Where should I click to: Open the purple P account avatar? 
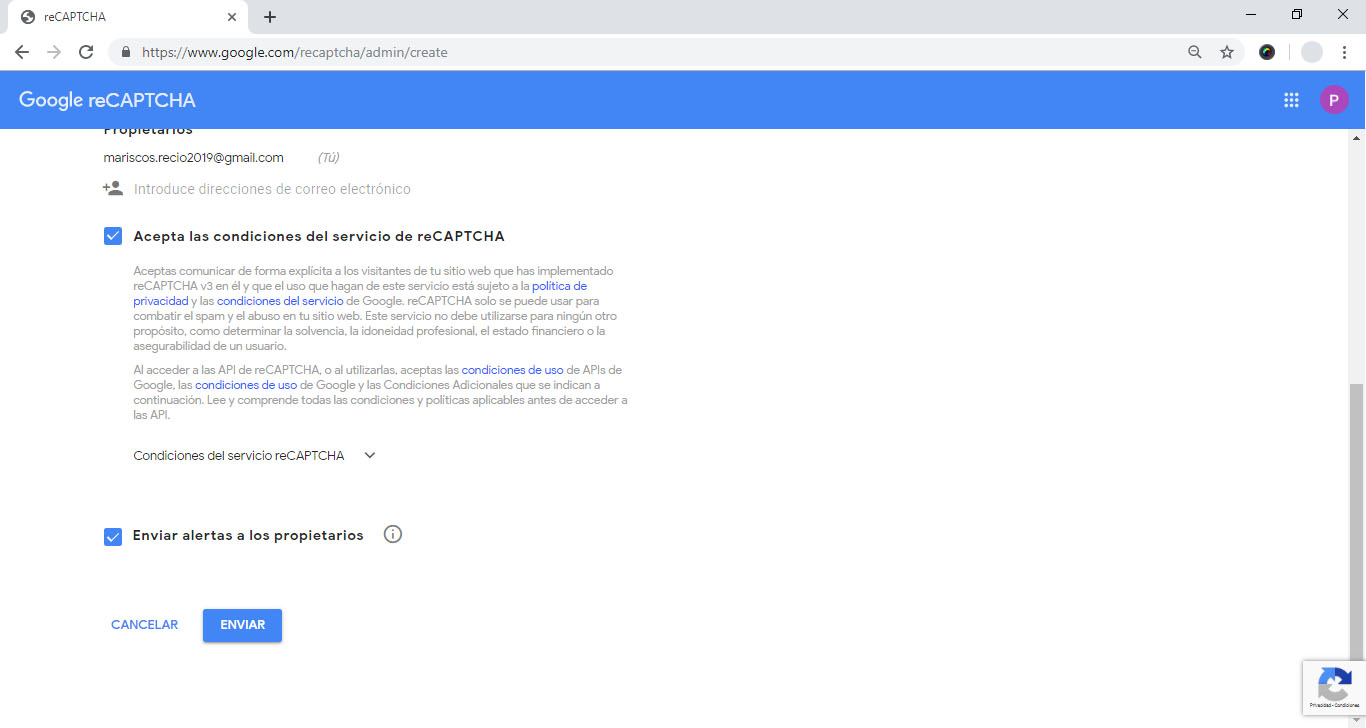coord(1334,100)
